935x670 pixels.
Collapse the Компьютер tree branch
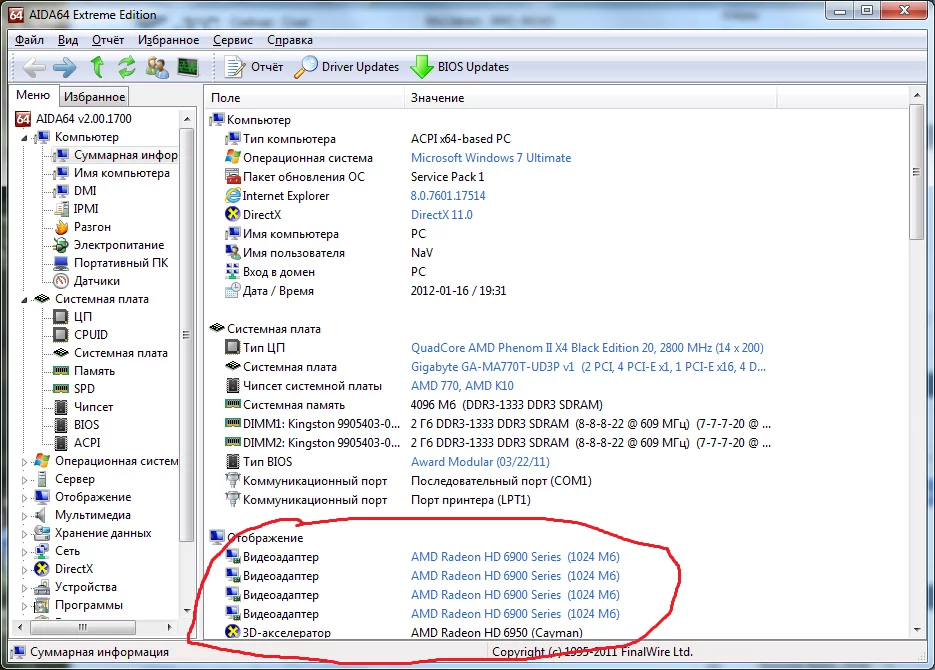[23, 137]
